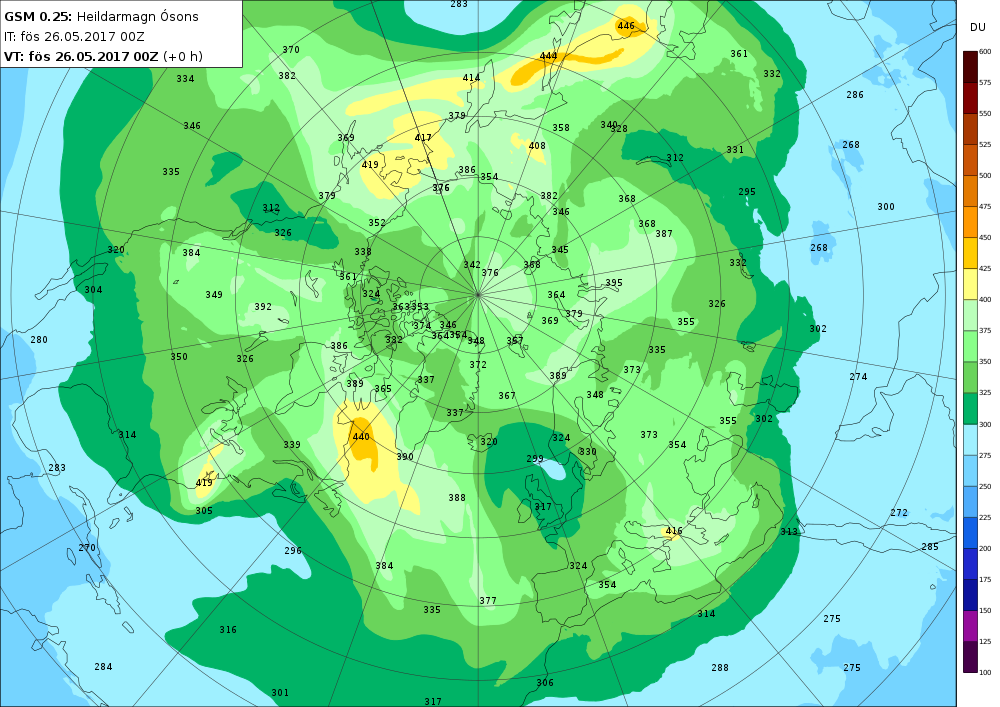Select the dark green 300–325 legend swatch
Viewport: 1000px width, 707px height.
970,409
